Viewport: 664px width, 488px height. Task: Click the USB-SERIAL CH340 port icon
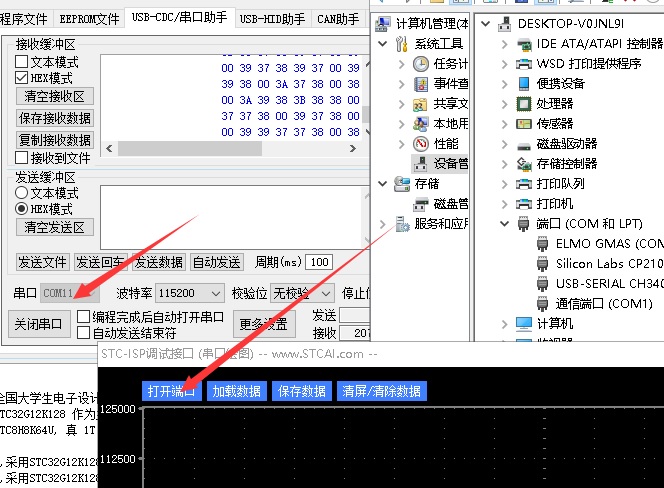542,283
